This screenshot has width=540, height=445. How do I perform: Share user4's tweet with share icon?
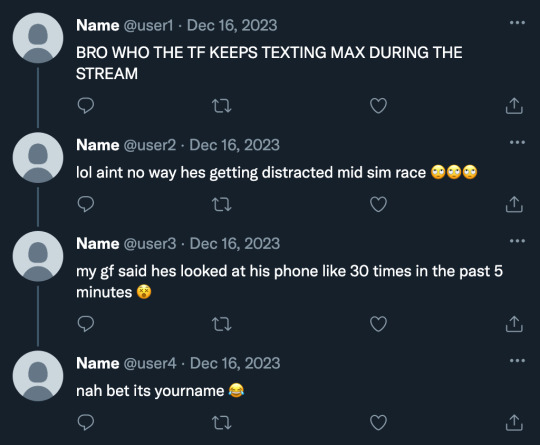click(514, 423)
